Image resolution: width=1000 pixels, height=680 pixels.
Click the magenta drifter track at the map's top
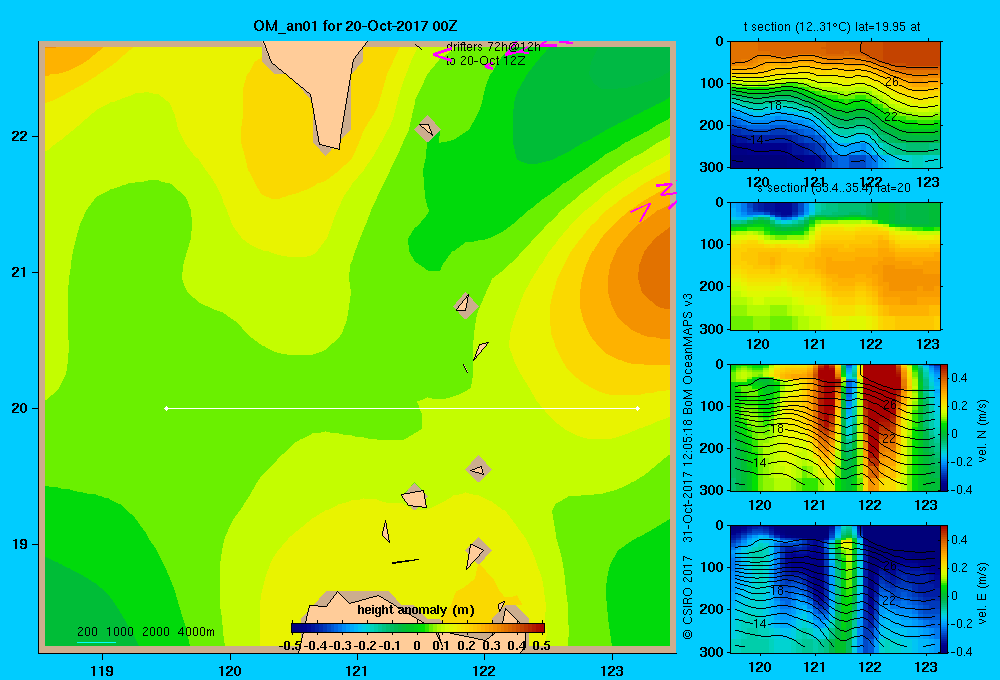[503, 54]
